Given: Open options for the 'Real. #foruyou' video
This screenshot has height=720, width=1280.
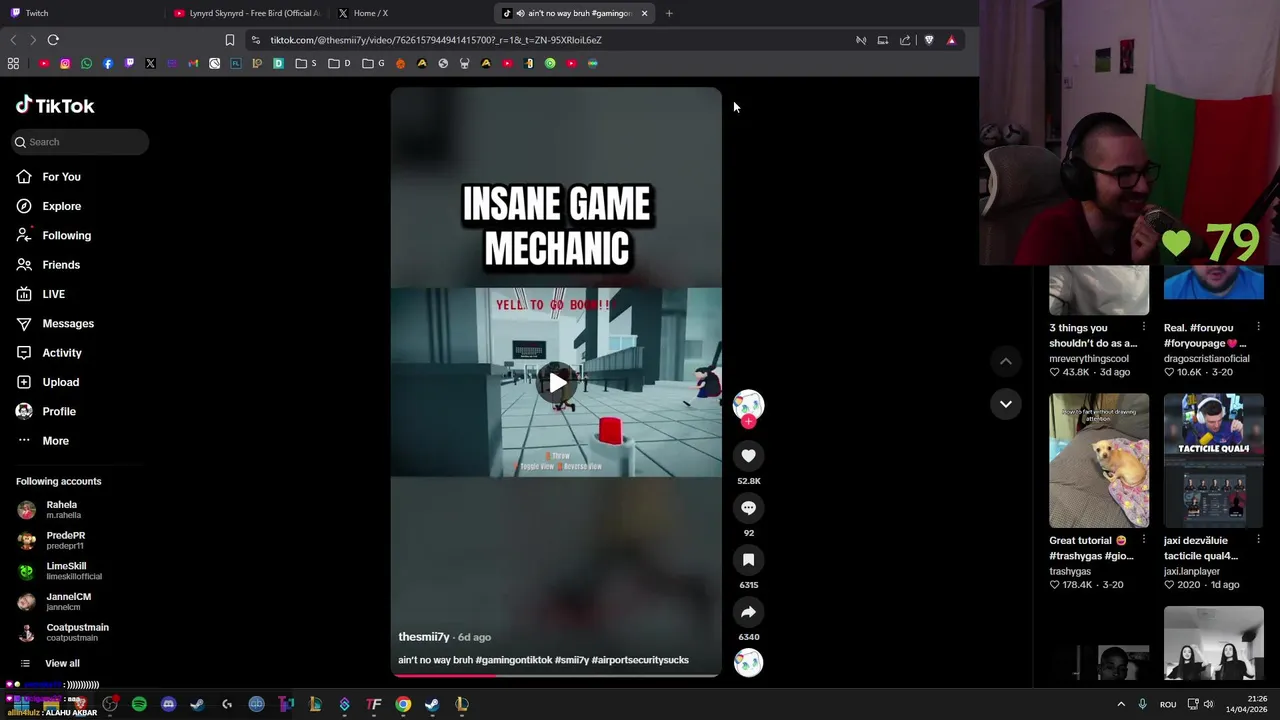Looking at the screenshot, I should (1258, 327).
